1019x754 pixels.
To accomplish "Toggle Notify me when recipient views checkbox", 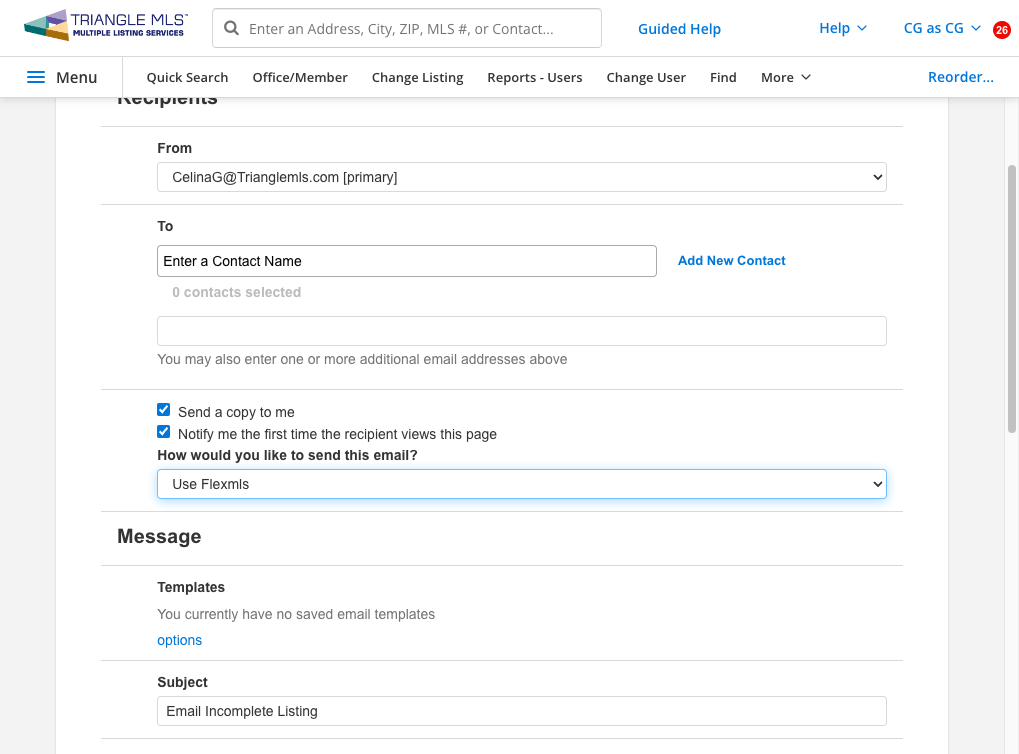I will [x=164, y=432].
